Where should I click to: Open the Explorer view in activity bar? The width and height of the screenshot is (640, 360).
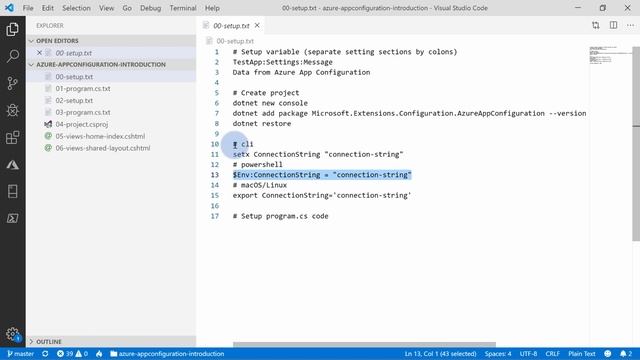pos(12,29)
